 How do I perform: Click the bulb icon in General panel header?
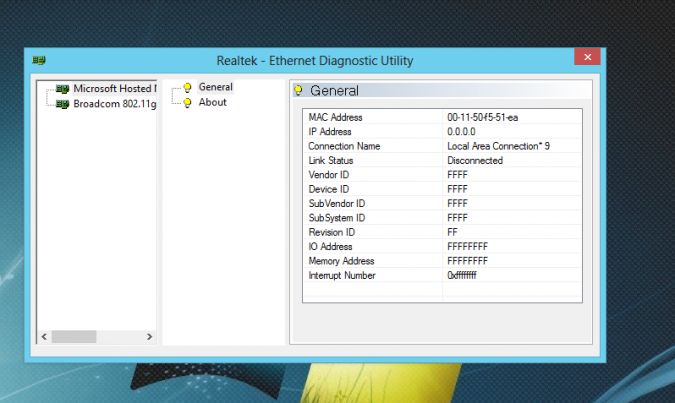(x=298, y=90)
